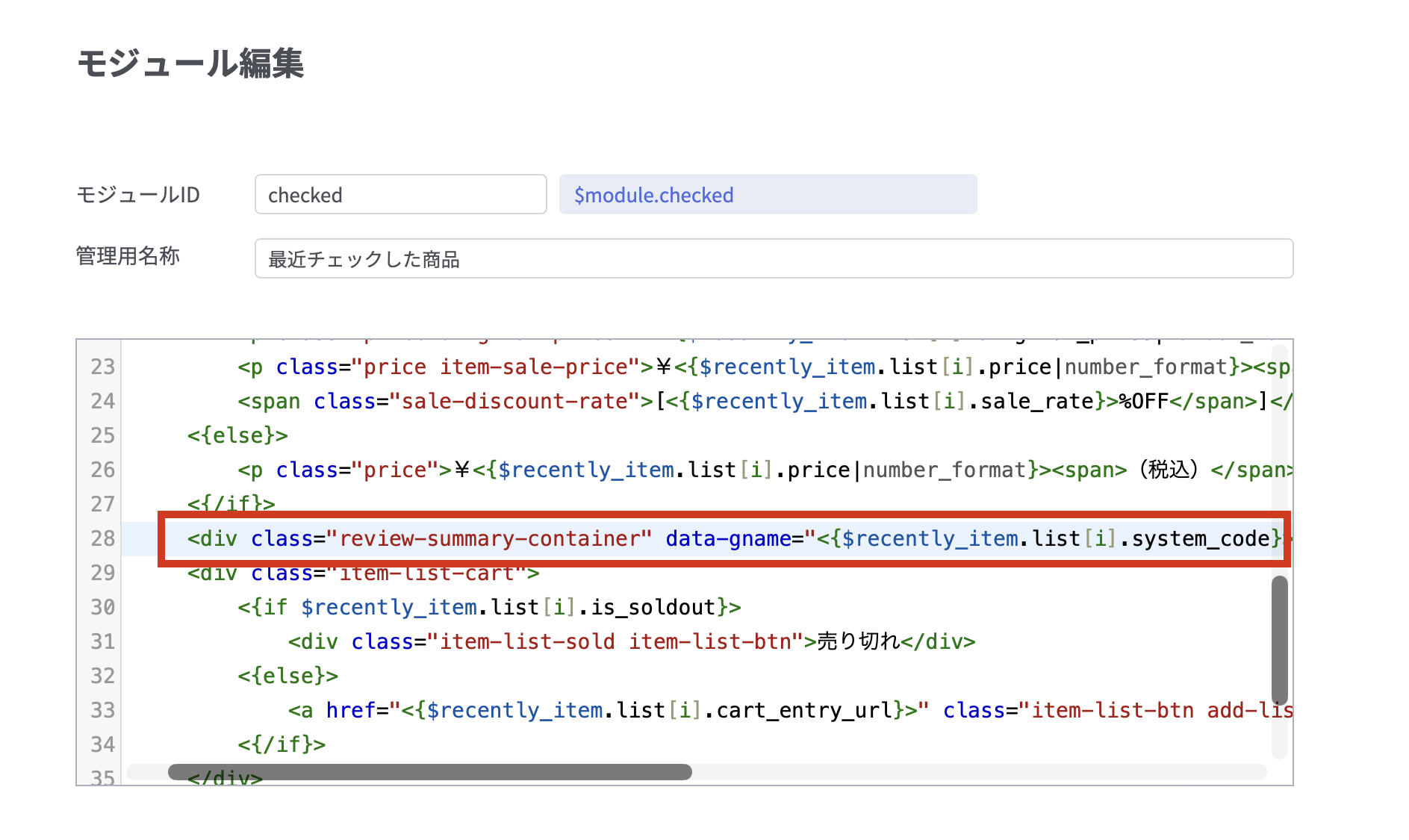The height and width of the screenshot is (840, 1409).
Task: Click the horizontal scrollbar thumb in code editor
Action: 429,772
